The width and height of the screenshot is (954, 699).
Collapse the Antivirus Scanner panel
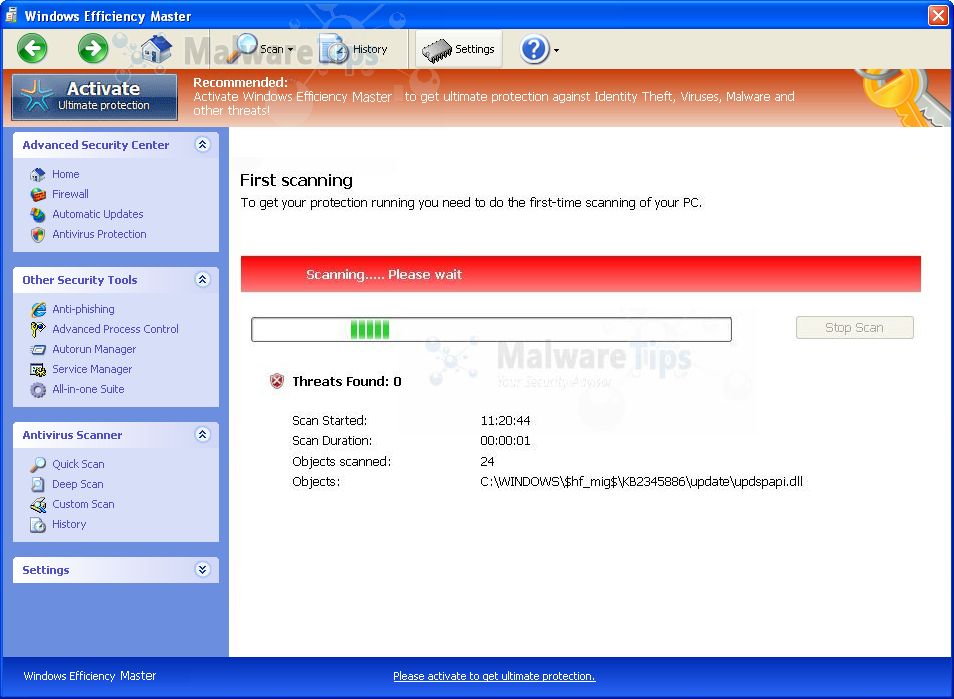tap(203, 434)
